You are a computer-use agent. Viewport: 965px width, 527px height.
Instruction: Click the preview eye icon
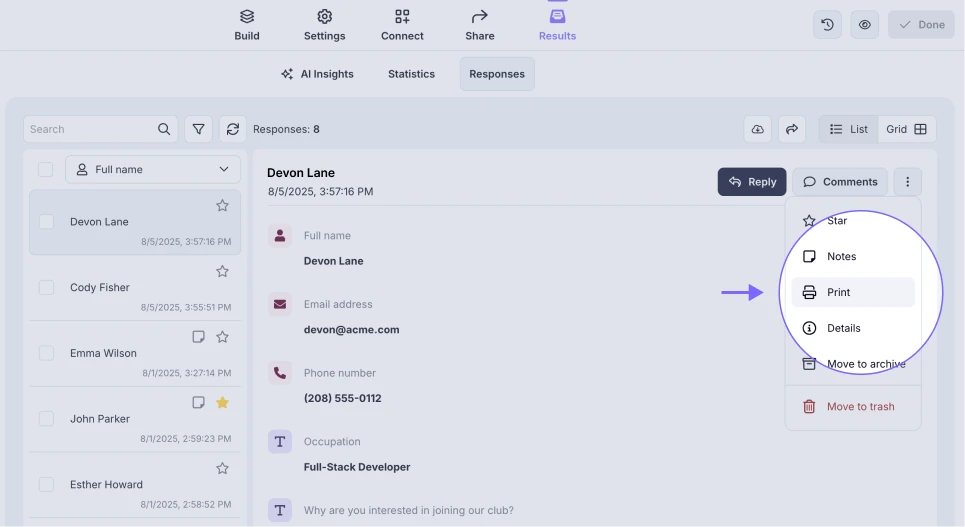pos(865,25)
